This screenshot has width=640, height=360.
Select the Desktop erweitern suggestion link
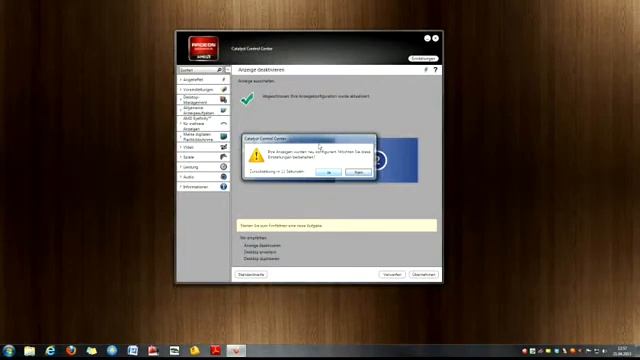pyautogui.click(x=260, y=252)
